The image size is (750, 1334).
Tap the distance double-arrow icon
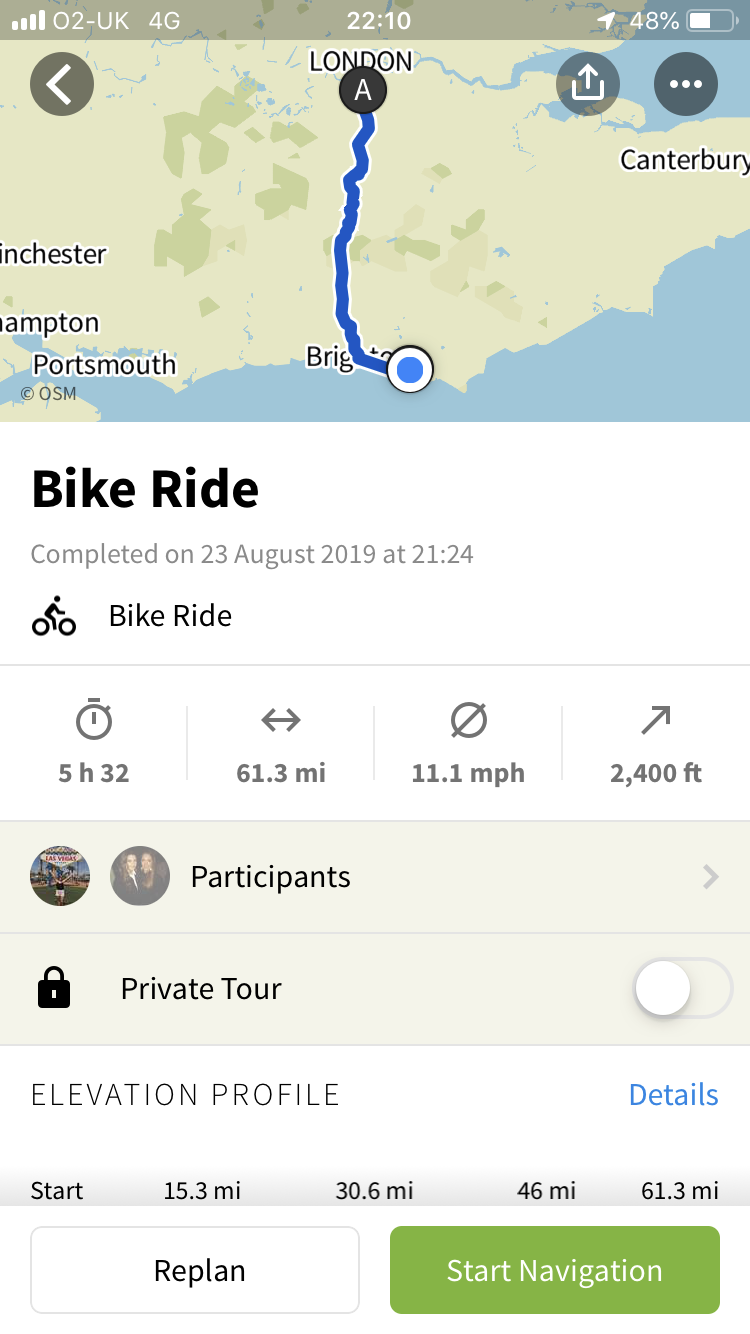(x=281, y=720)
